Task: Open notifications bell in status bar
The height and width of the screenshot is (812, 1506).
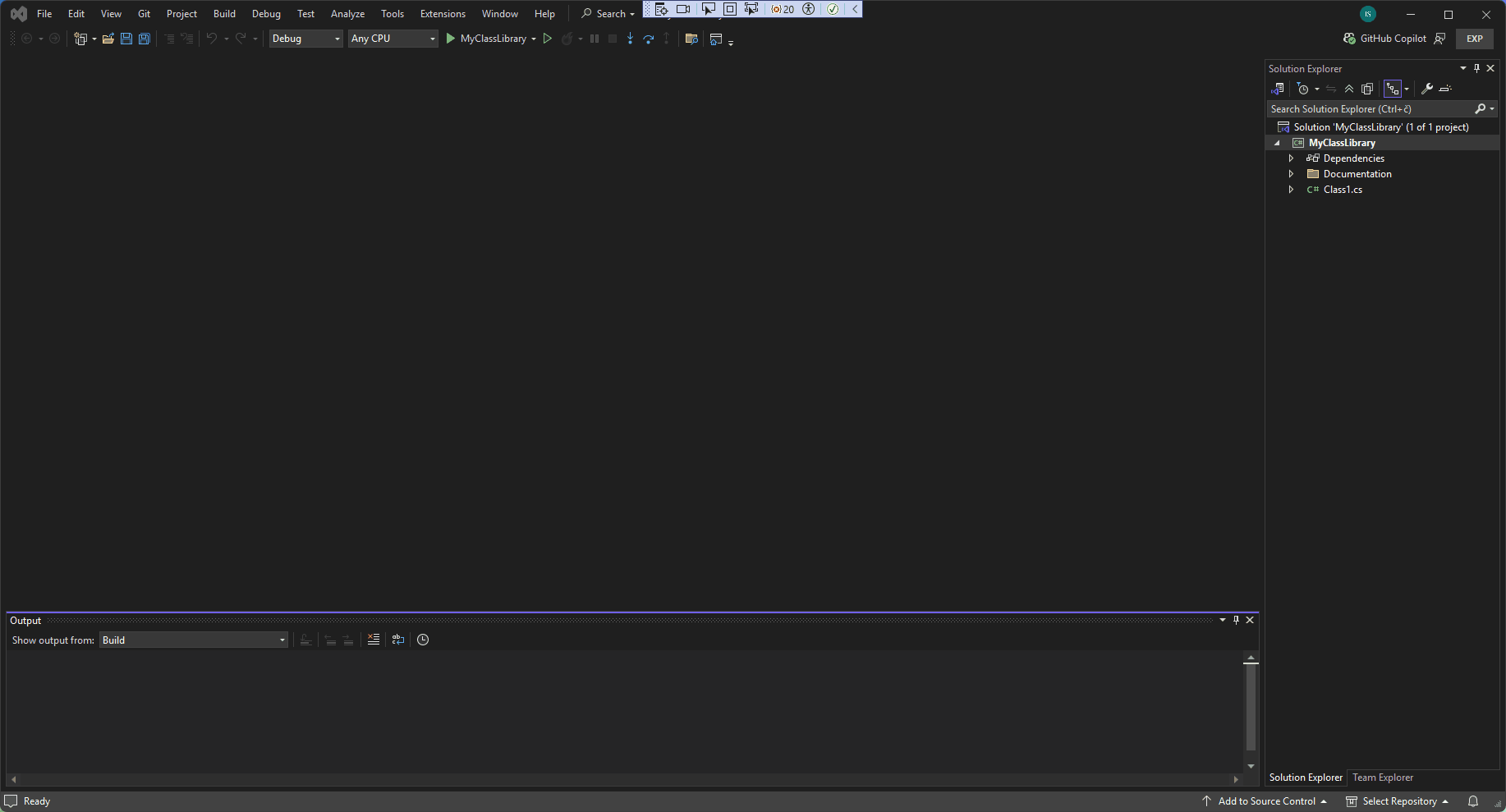Action: pos(1473,801)
